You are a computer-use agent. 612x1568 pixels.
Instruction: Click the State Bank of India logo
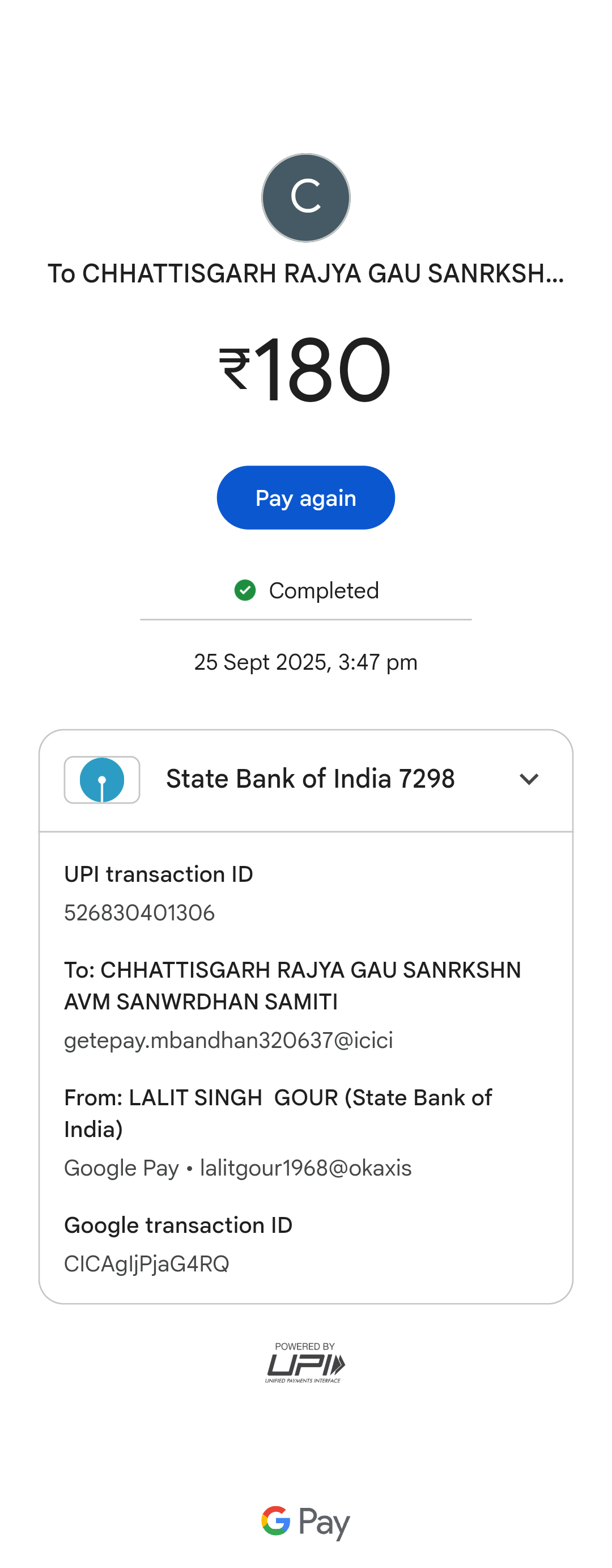(102, 780)
